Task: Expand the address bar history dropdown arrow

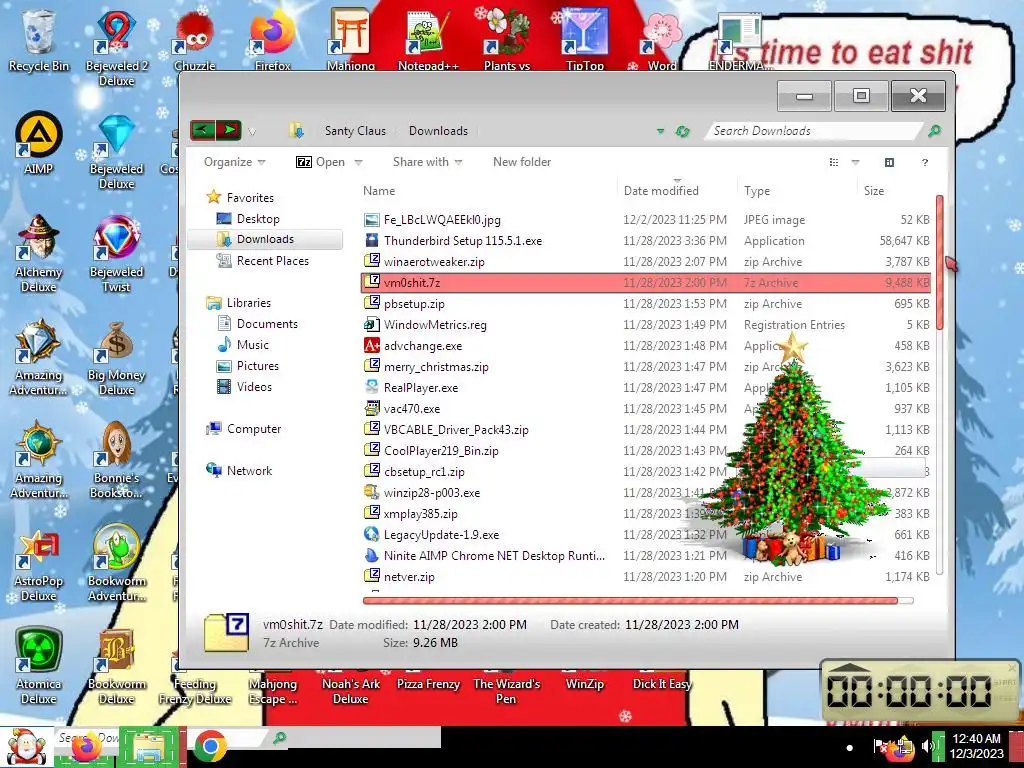Action: [x=660, y=131]
